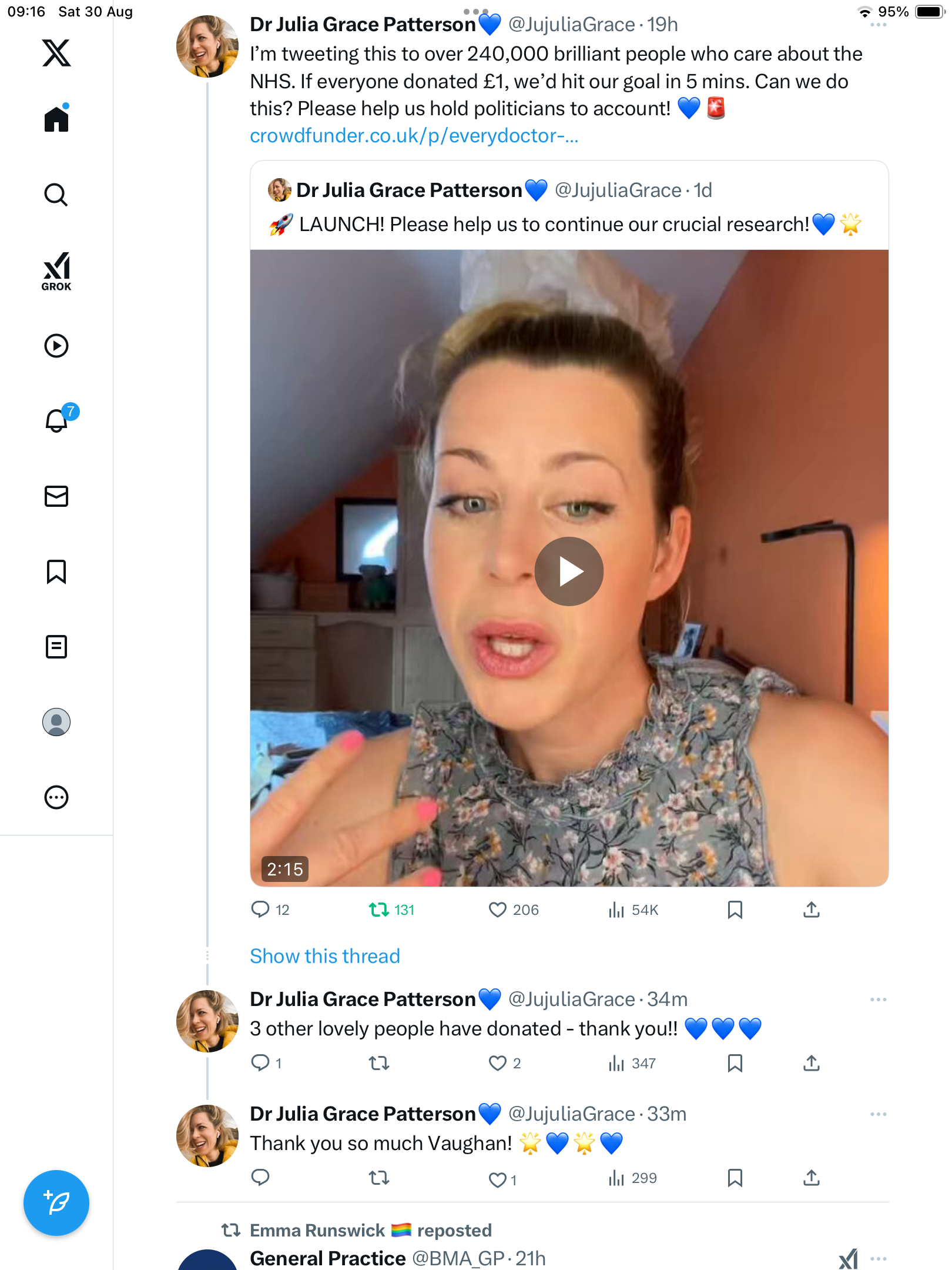
Task: Open notifications bell with 7 badge
Action: [57, 420]
